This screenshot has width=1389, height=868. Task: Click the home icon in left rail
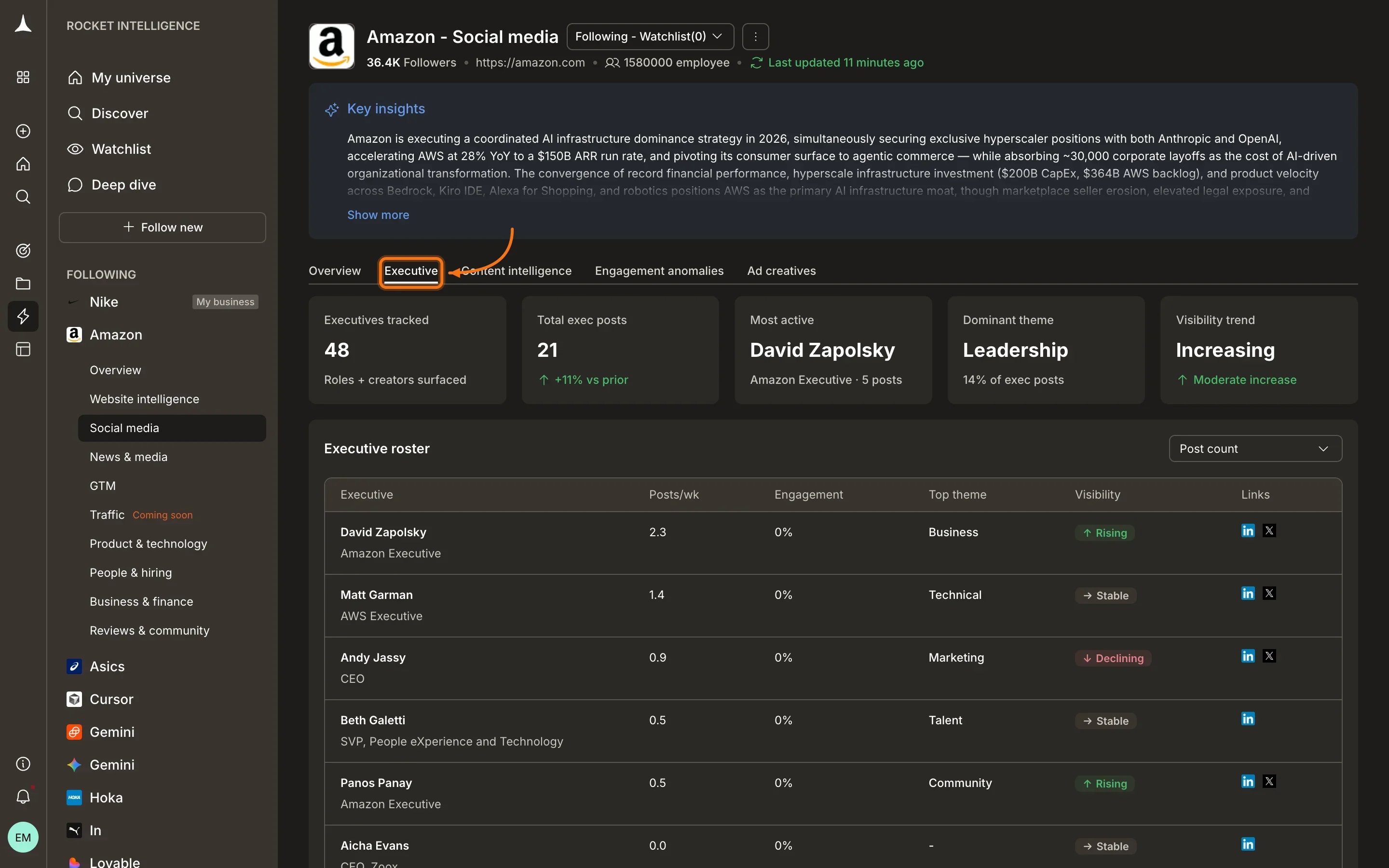23,164
